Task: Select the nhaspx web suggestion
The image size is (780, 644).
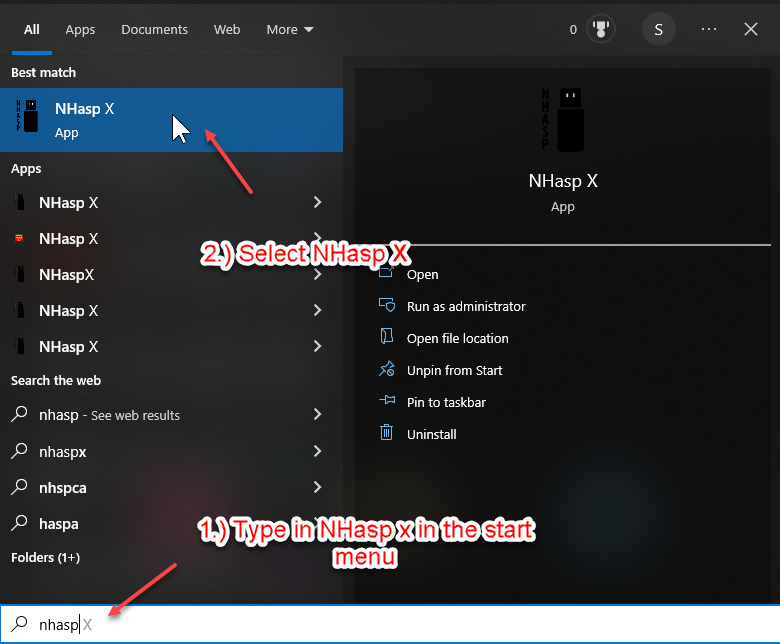Action: (171, 452)
